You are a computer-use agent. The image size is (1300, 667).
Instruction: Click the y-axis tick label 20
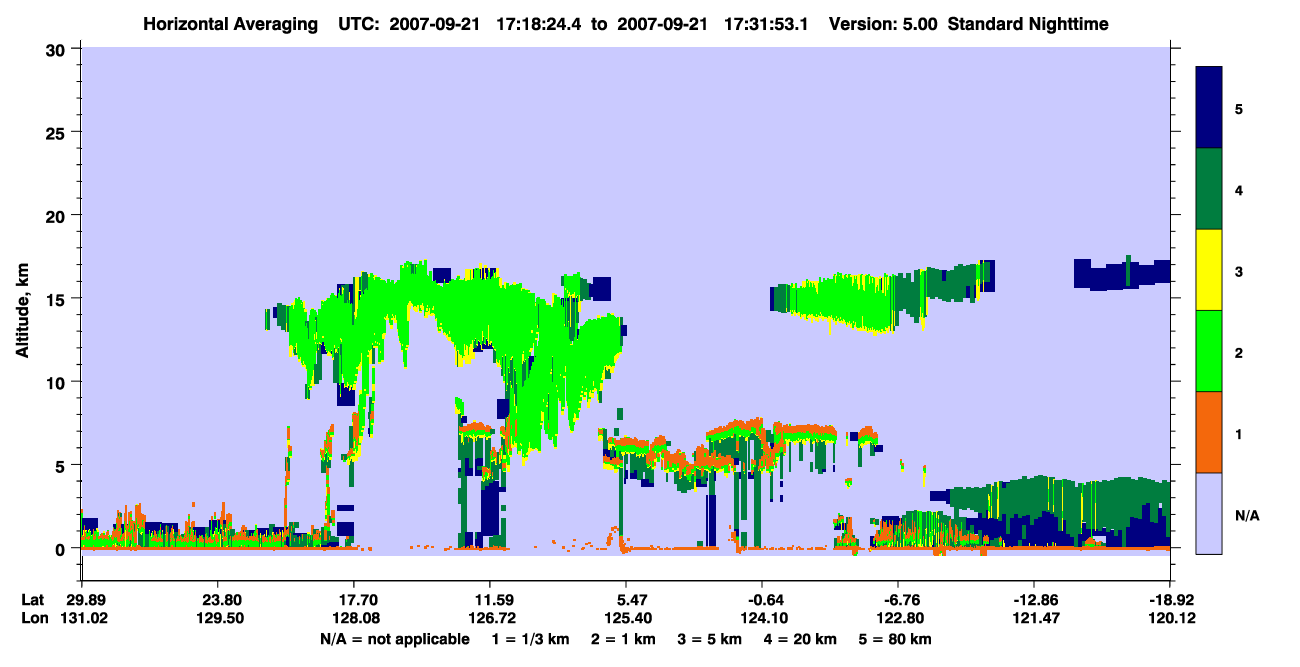pos(58,216)
